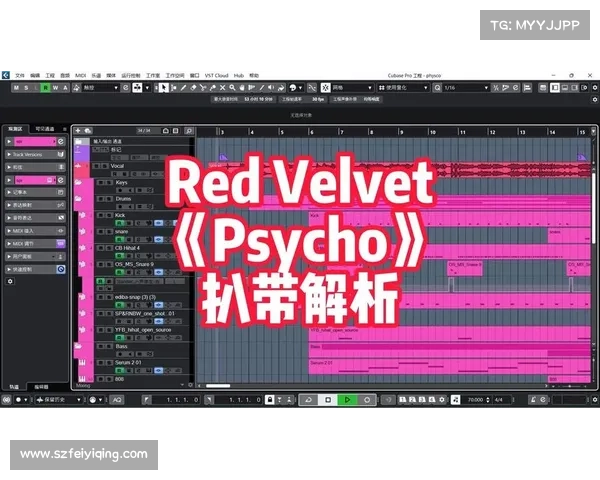Viewport: 600px width, 480px height.
Task: Open the color selector dropdown arrow
Action: click(300, 88)
